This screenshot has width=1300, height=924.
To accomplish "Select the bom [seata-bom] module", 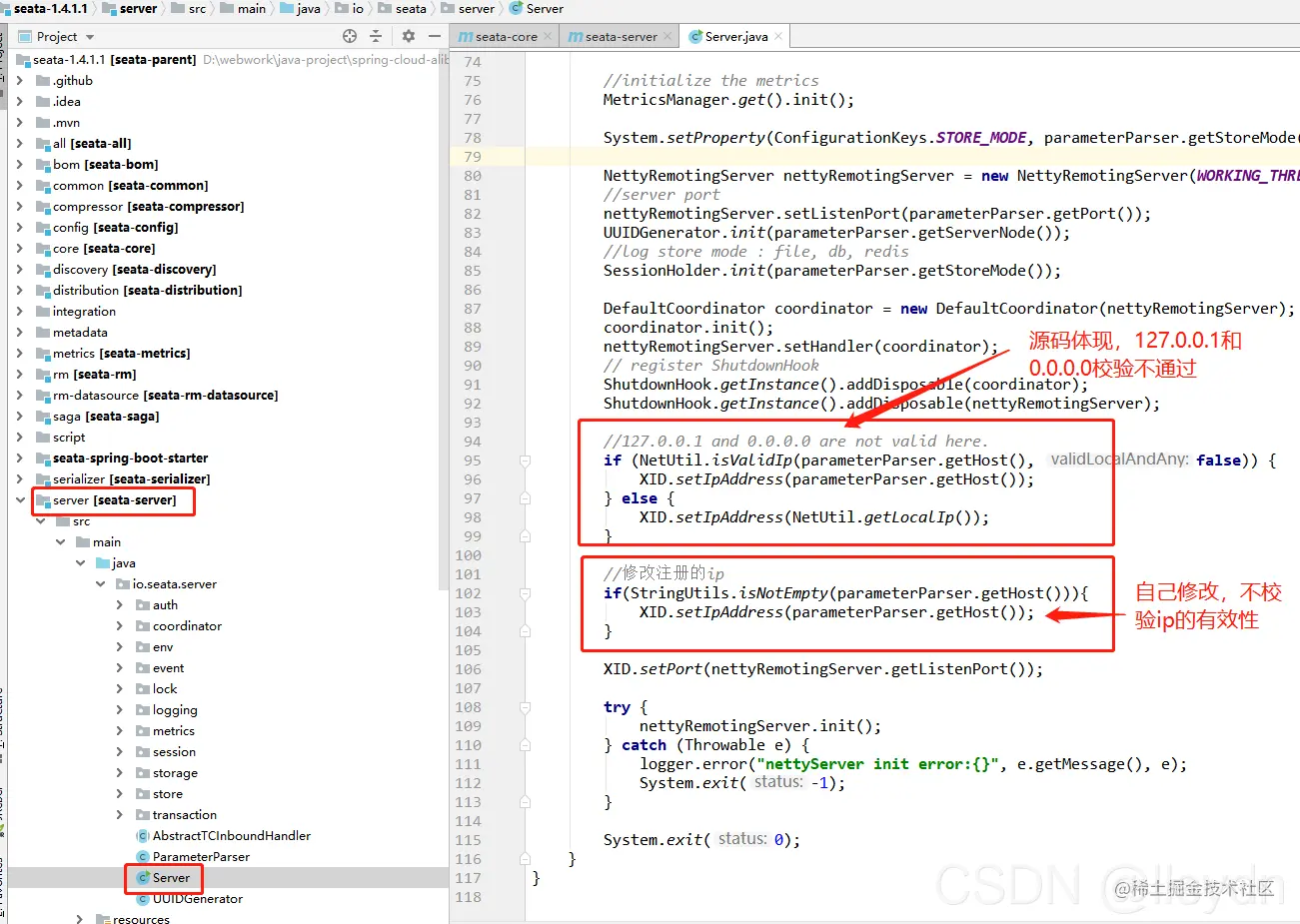I will [x=105, y=165].
